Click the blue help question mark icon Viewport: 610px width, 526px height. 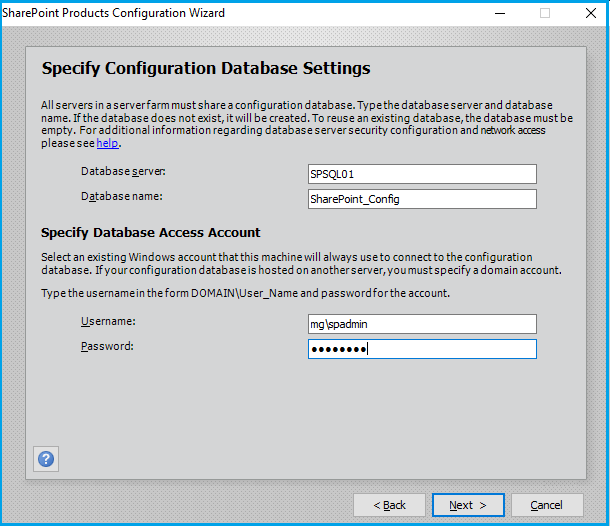(46, 459)
